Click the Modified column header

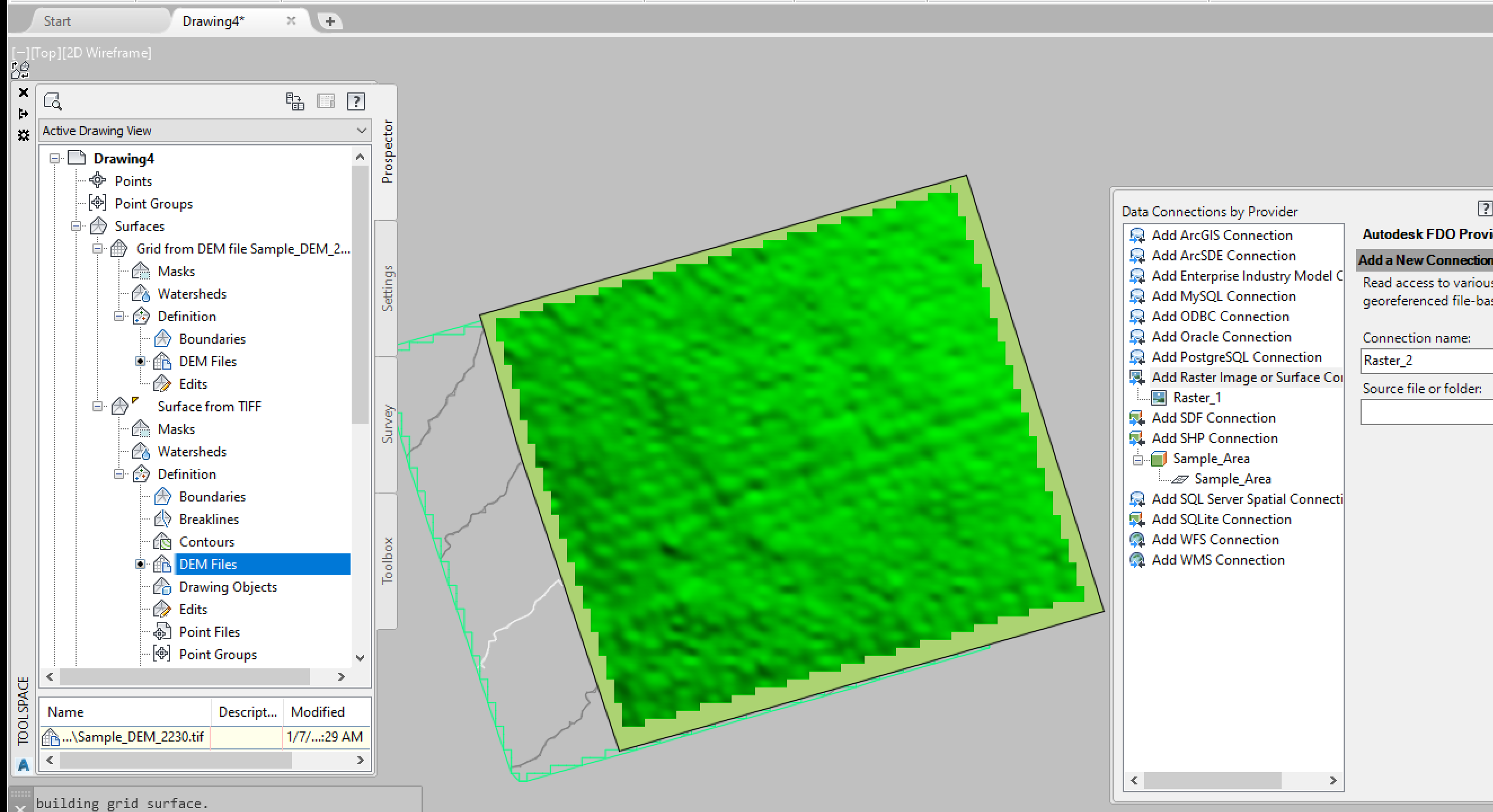(x=327, y=712)
